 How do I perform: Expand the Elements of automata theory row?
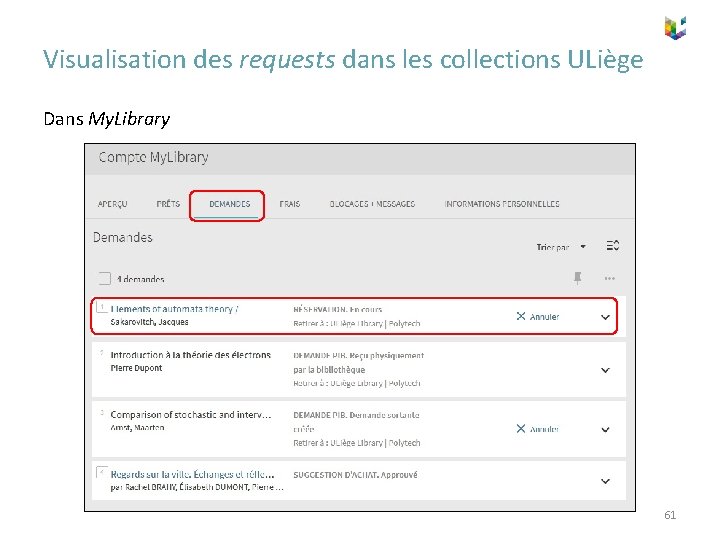click(x=605, y=317)
